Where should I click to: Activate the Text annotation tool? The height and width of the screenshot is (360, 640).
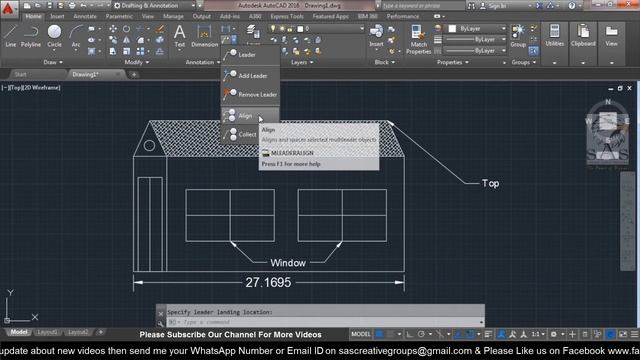point(180,36)
